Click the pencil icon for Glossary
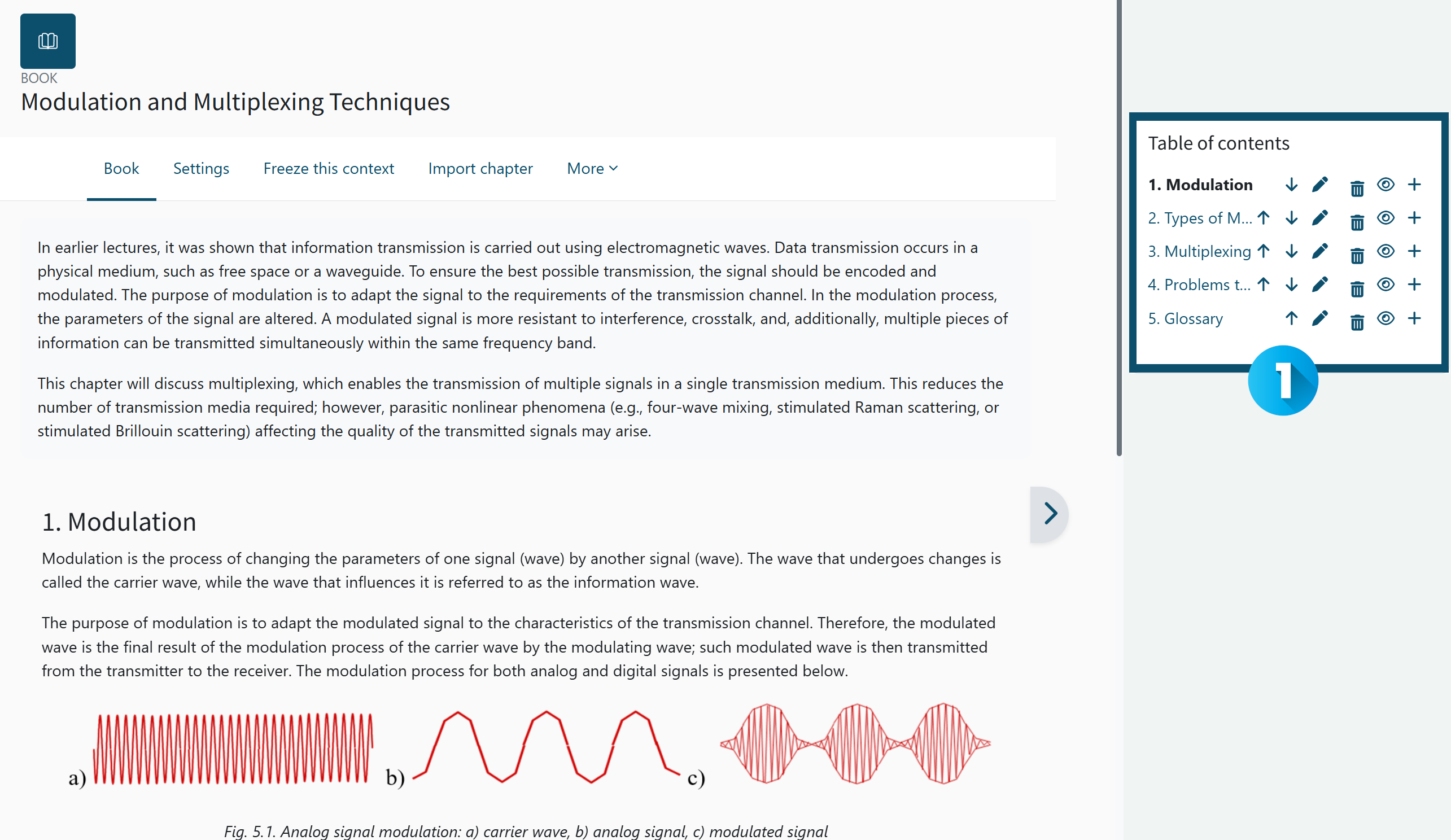Image resolution: width=1451 pixels, height=840 pixels. pyautogui.click(x=1319, y=318)
